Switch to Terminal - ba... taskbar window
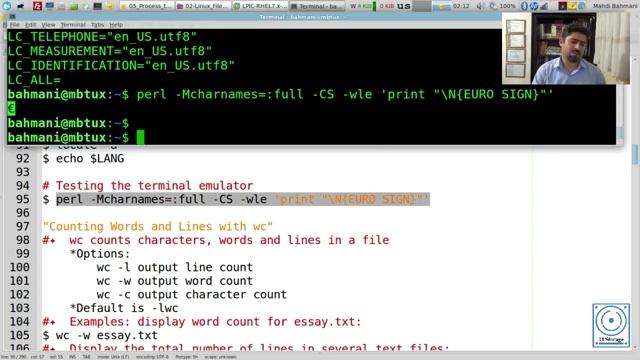The height and width of the screenshot is (360, 640). point(316,6)
